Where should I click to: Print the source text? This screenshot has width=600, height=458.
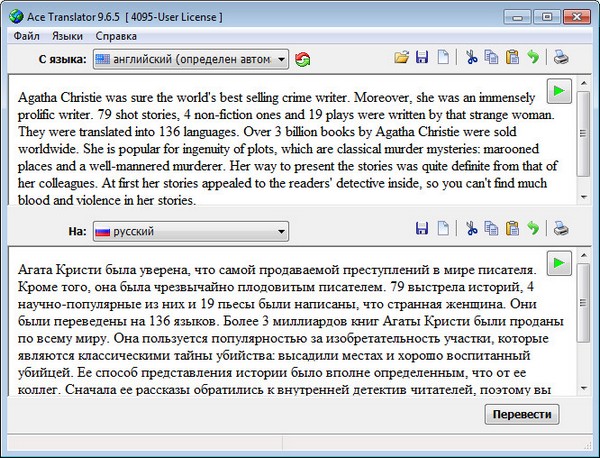pos(562,59)
